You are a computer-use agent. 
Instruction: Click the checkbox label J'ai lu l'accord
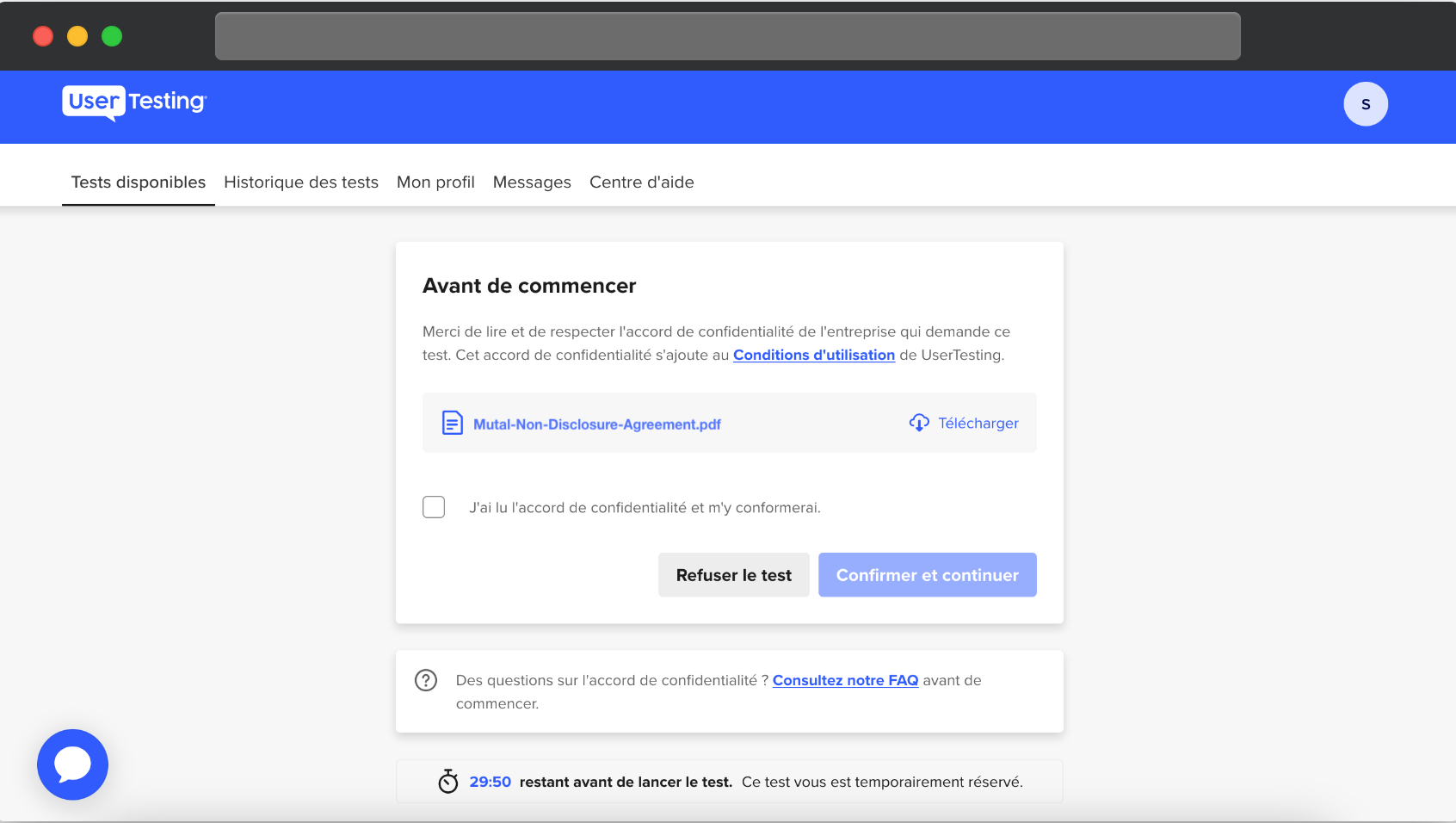point(645,508)
